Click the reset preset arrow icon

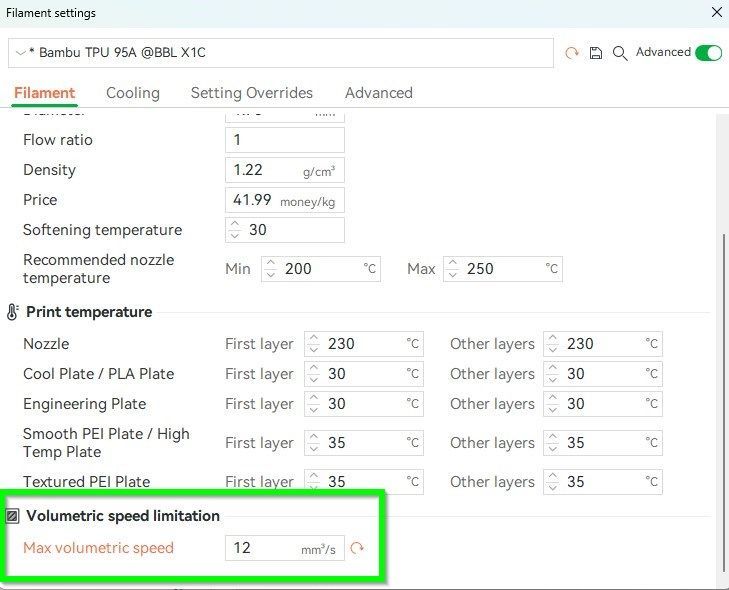(x=571, y=53)
